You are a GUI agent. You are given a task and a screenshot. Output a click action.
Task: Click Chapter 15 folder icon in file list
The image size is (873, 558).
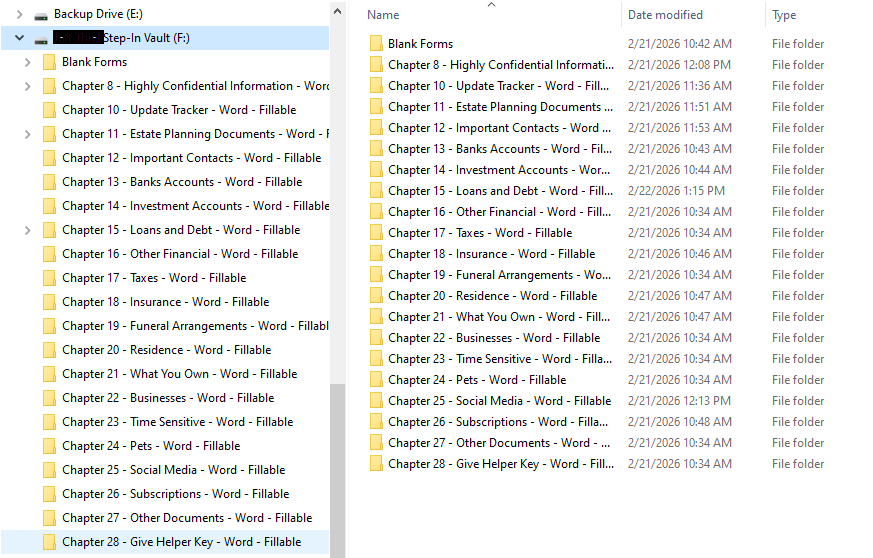click(376, 190)
